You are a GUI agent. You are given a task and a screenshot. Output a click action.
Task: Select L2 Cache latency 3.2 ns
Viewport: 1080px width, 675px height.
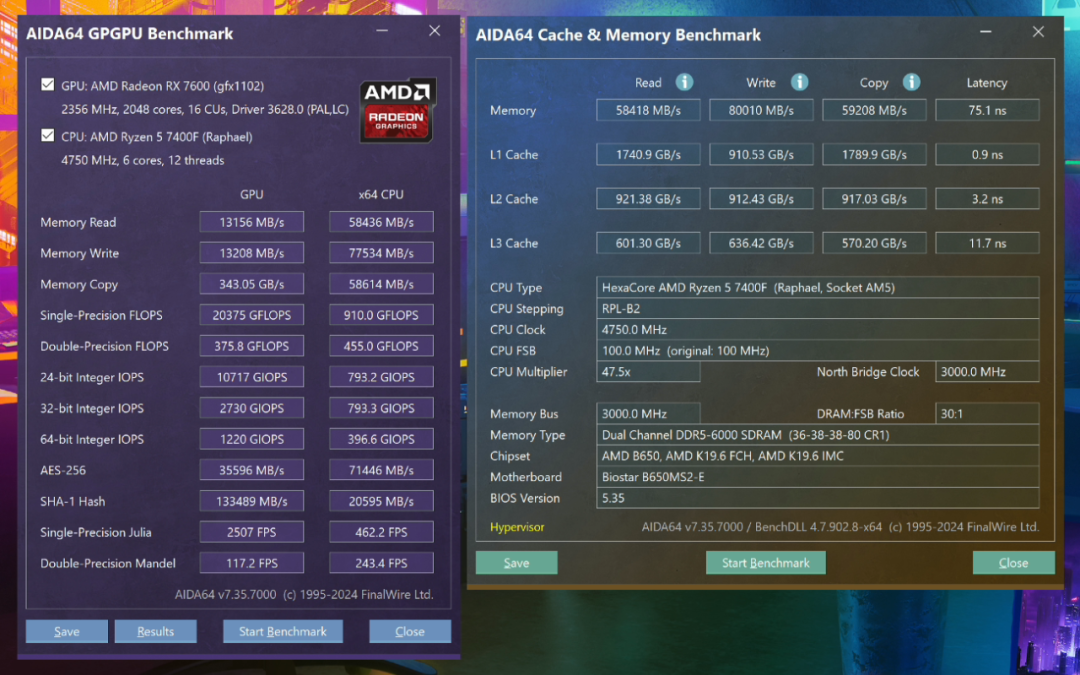[x=987, y=198]
